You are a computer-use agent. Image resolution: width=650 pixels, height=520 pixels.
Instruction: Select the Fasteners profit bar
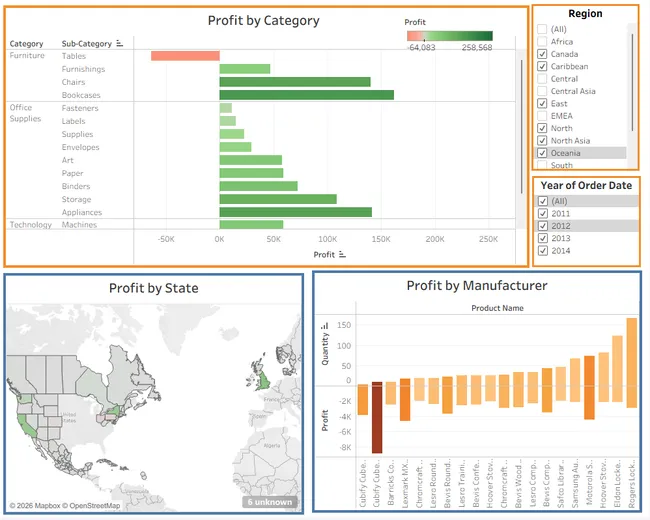226,108
